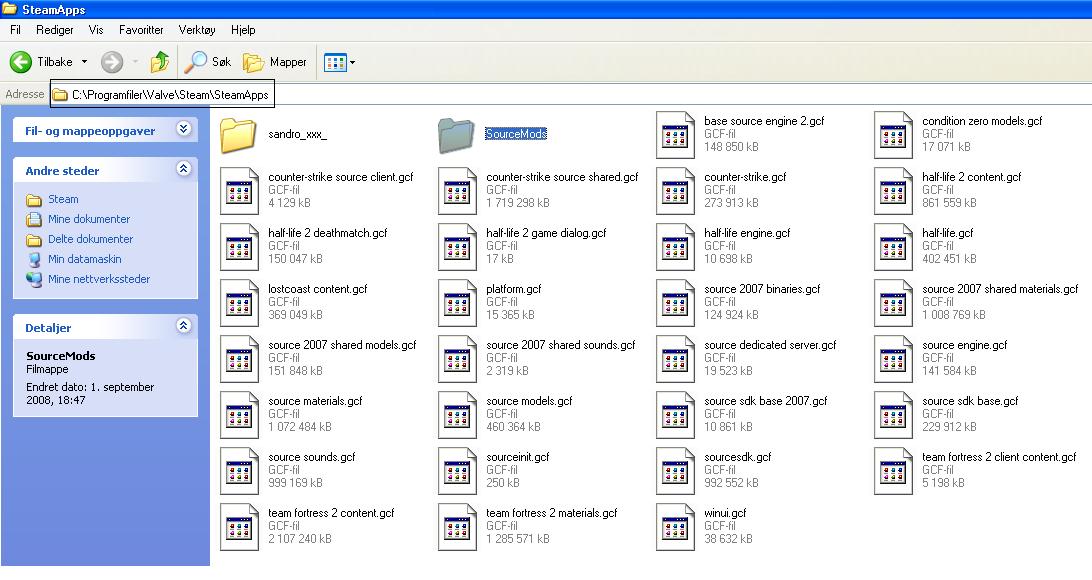Viewport: 1092px width, 580px height.
Task: Click the highlighted SourceMods folder name
Action: click(x=516, y=134)
